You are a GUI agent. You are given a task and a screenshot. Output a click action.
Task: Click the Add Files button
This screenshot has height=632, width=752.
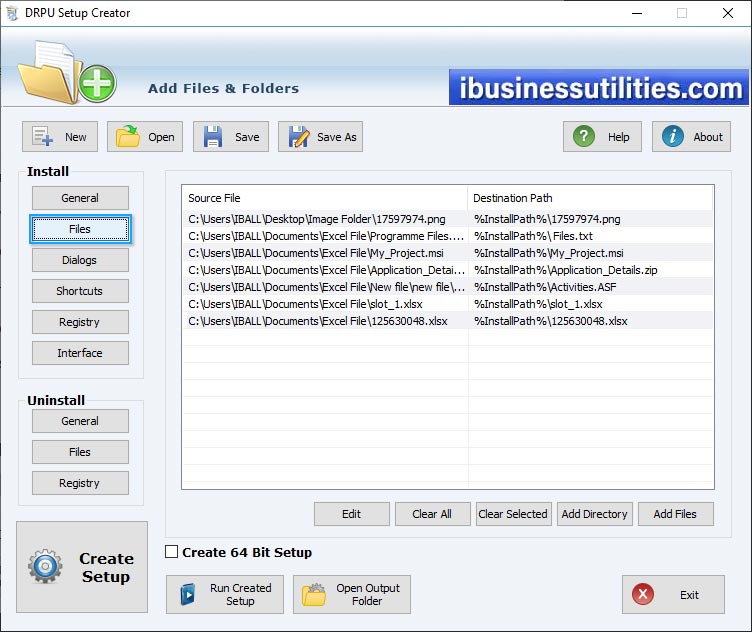coord(675,514)
